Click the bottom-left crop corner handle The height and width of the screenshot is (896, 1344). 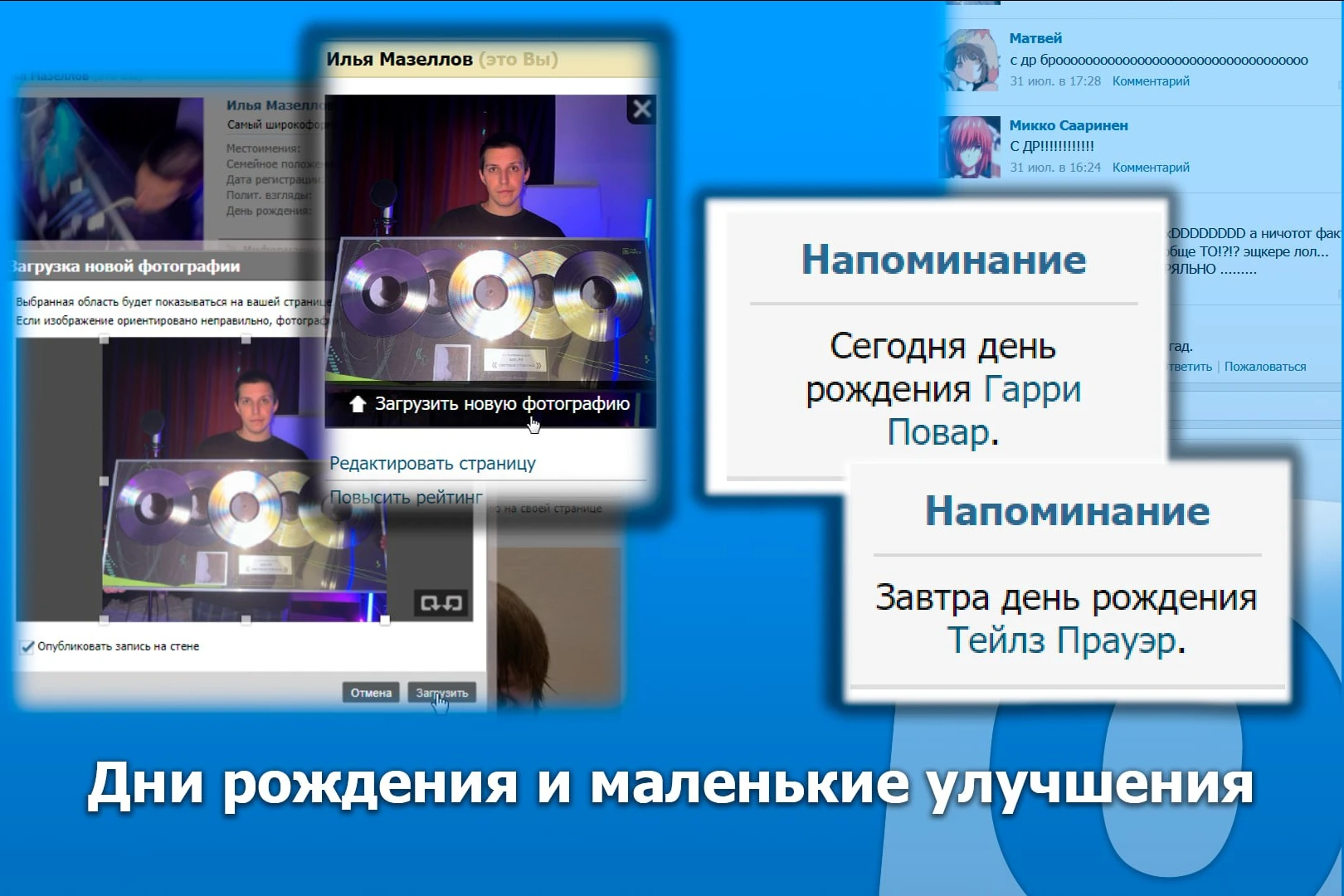pos(103,618)
